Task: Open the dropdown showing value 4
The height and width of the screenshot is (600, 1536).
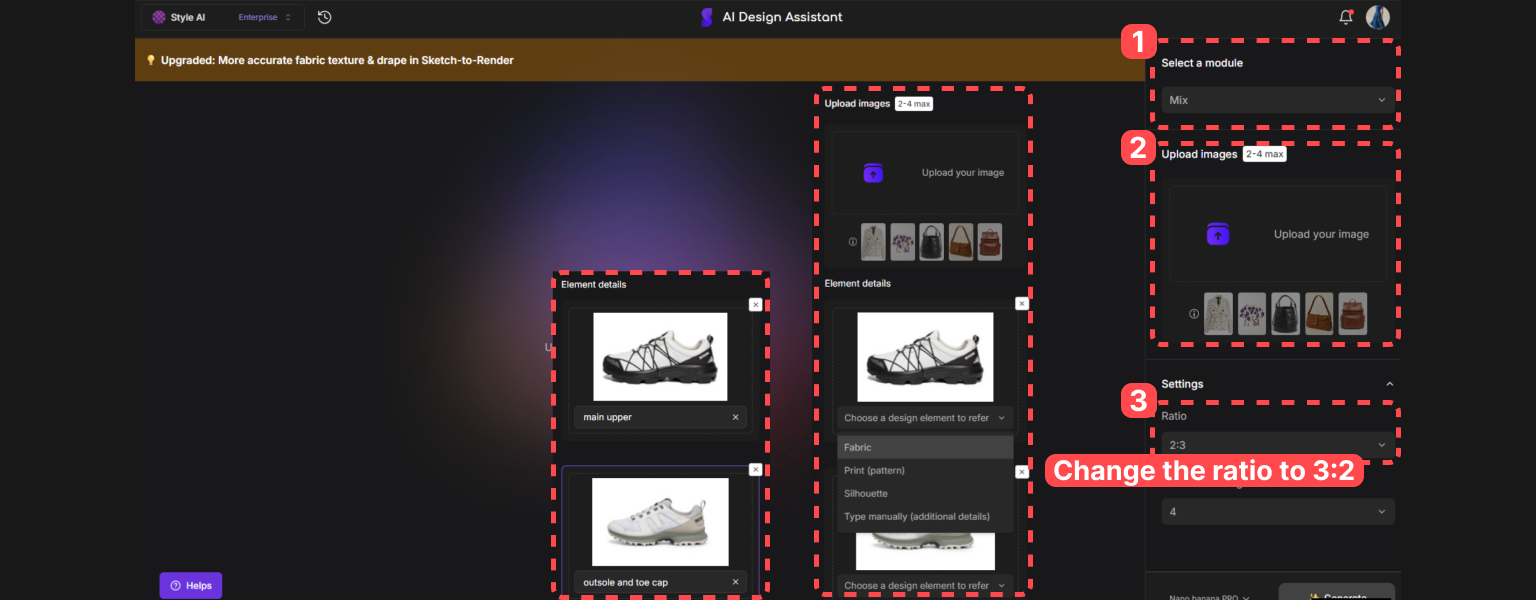Action: coord(1277,512)
